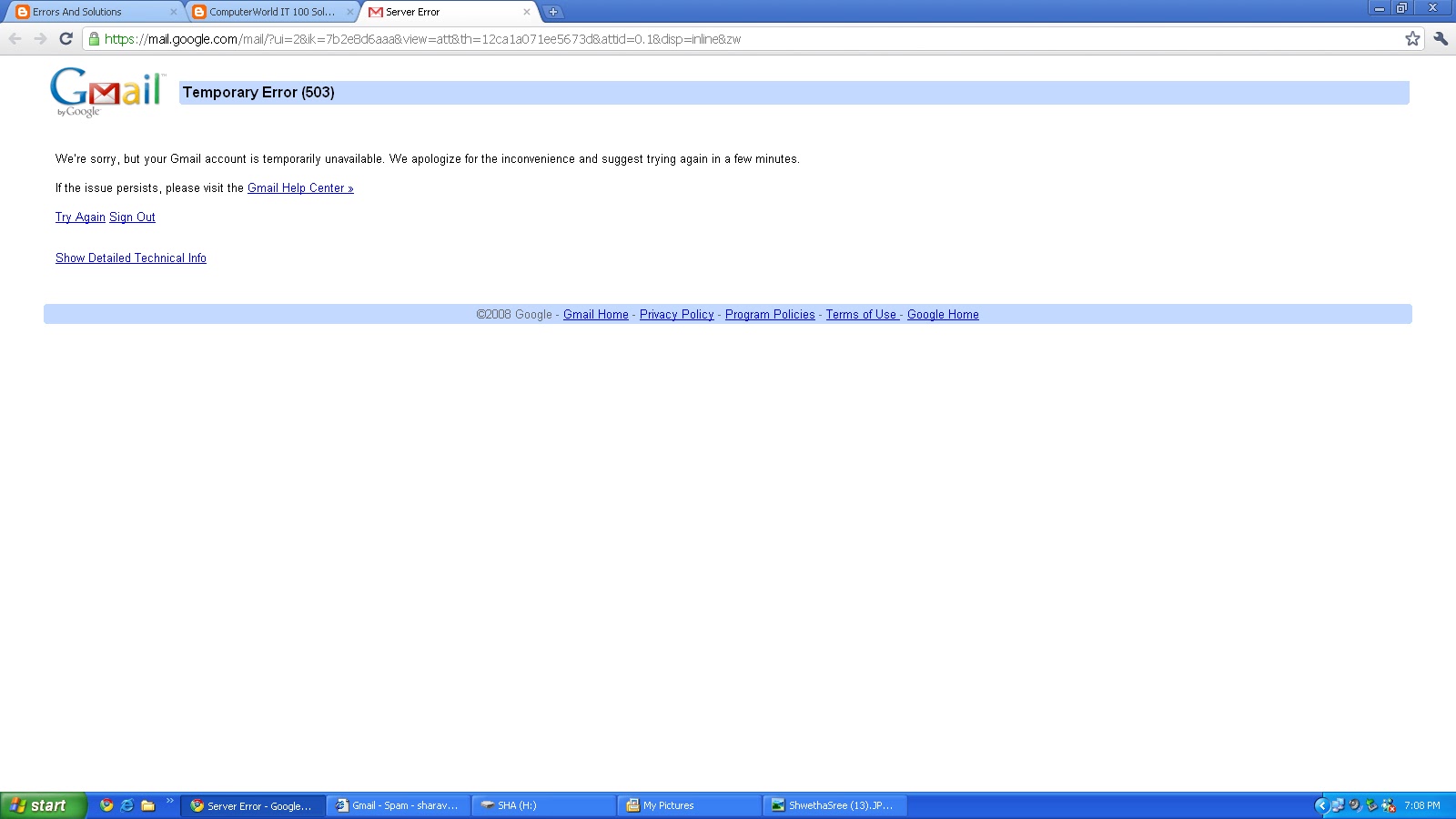Image resolution: width=1456 pixels, height=819 pixels.
Task: Open the Windows Messenger tray icon
Action: pos(1389,805)
